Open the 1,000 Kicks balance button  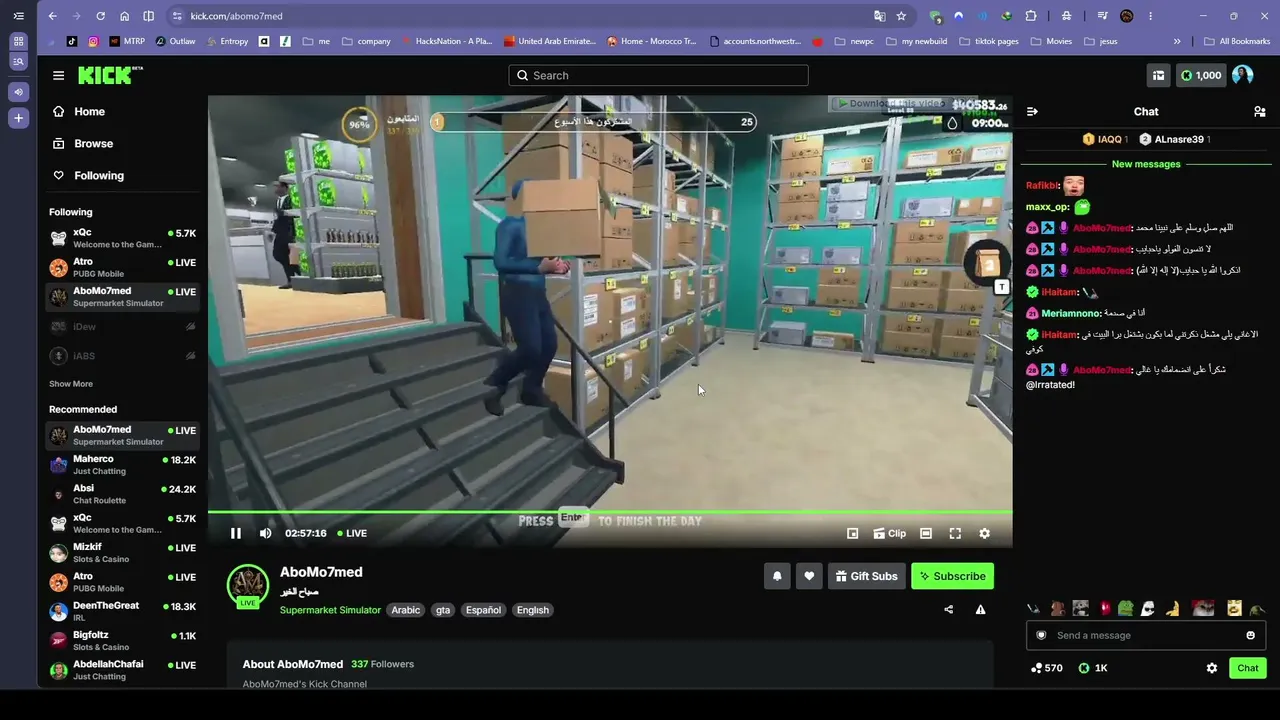pos(1200,75)
